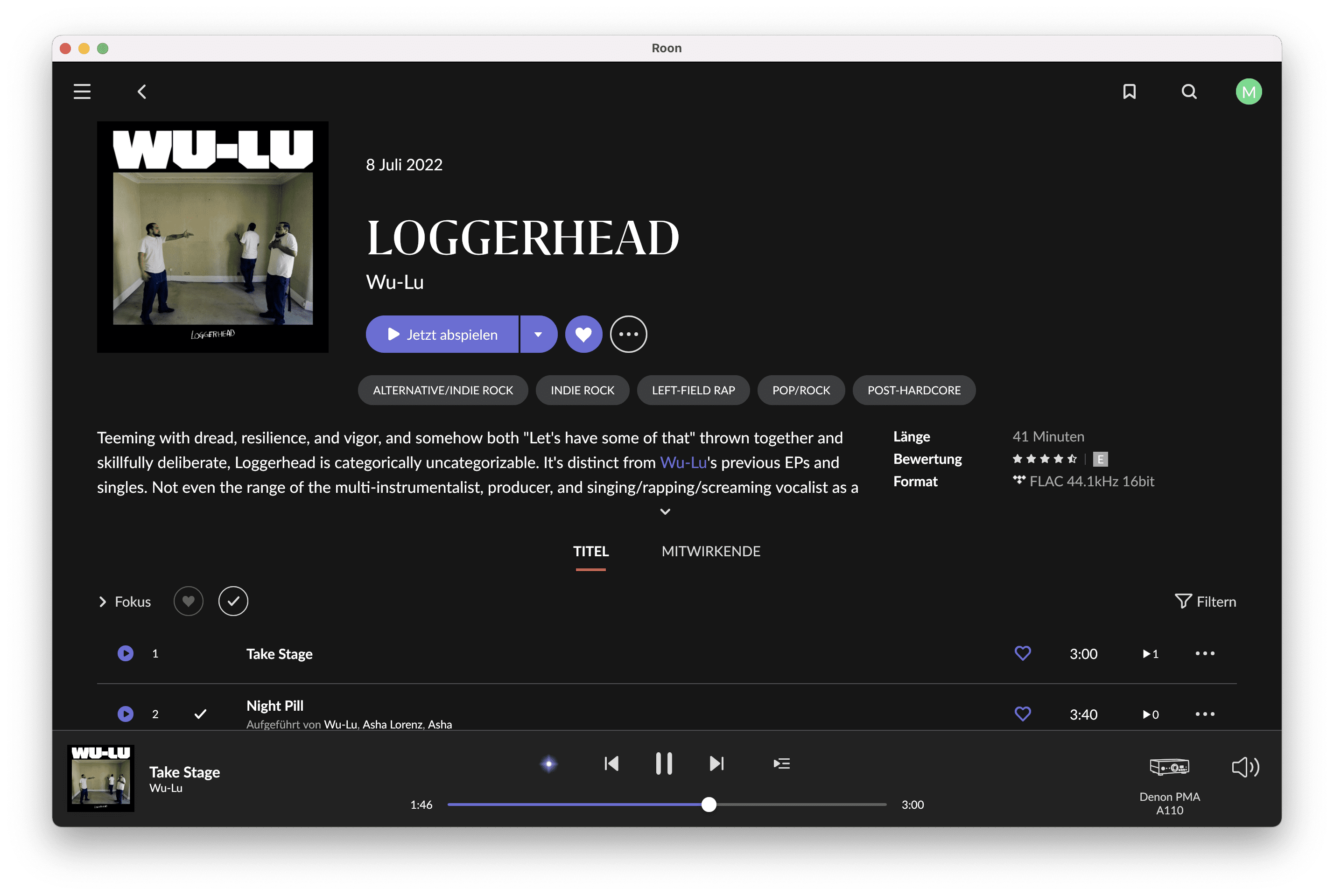Toggle album favorite heart button

coord(583,334)
